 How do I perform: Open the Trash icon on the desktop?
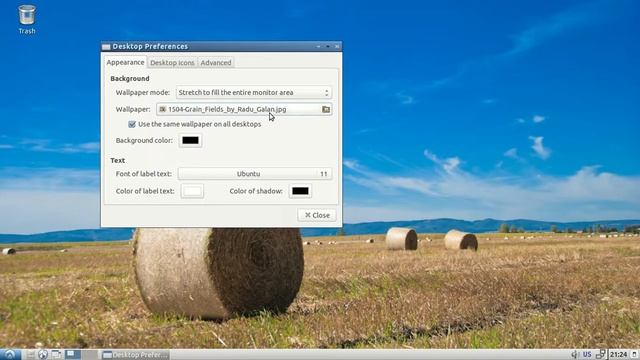click(x=27, y=19)
